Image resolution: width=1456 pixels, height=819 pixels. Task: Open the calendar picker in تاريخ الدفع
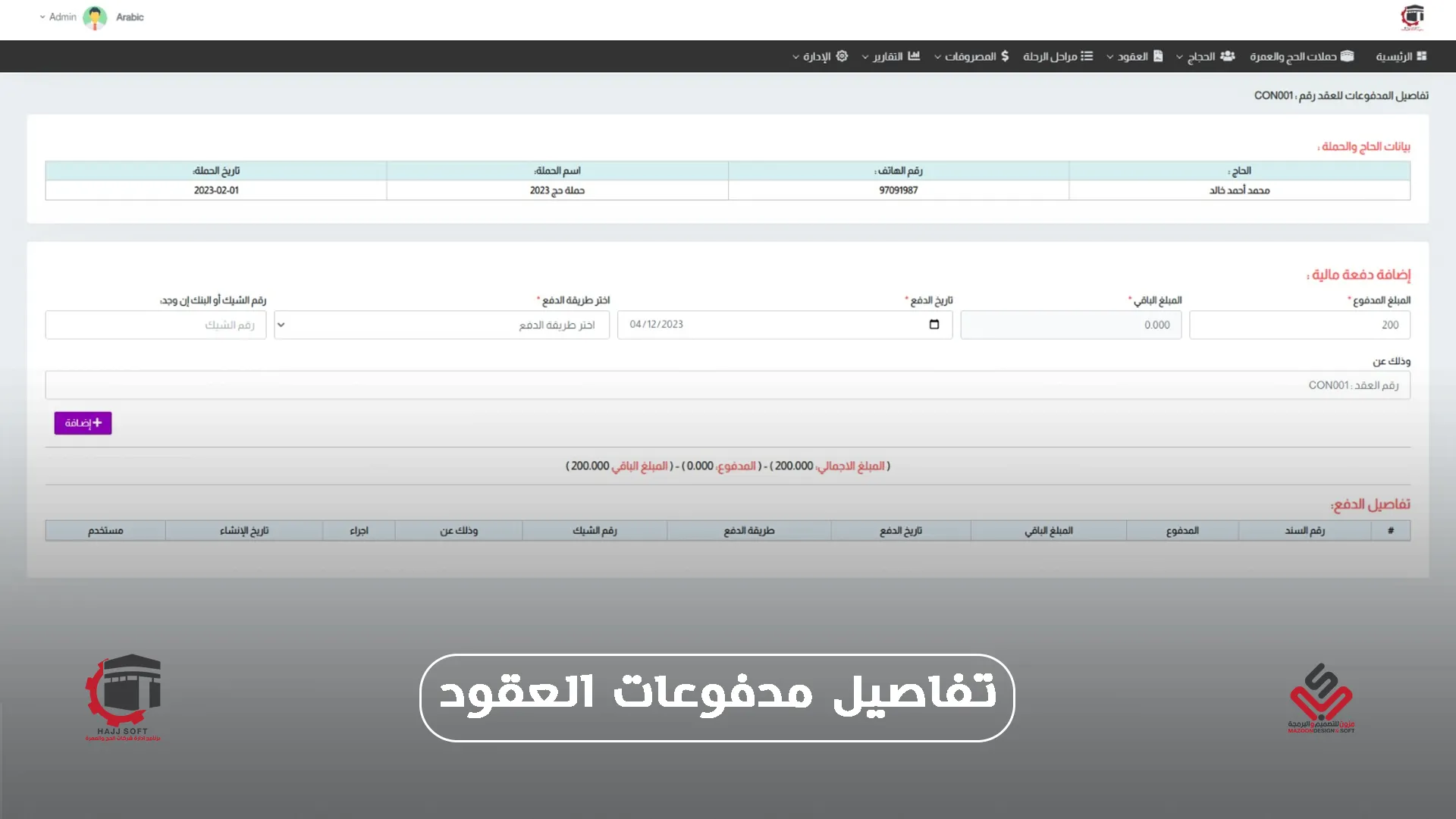(x=934, y=325)
